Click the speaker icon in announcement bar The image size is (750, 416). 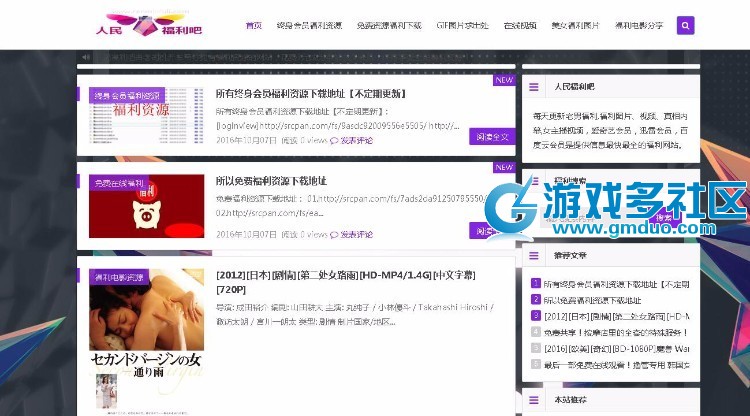coord(86,57)
